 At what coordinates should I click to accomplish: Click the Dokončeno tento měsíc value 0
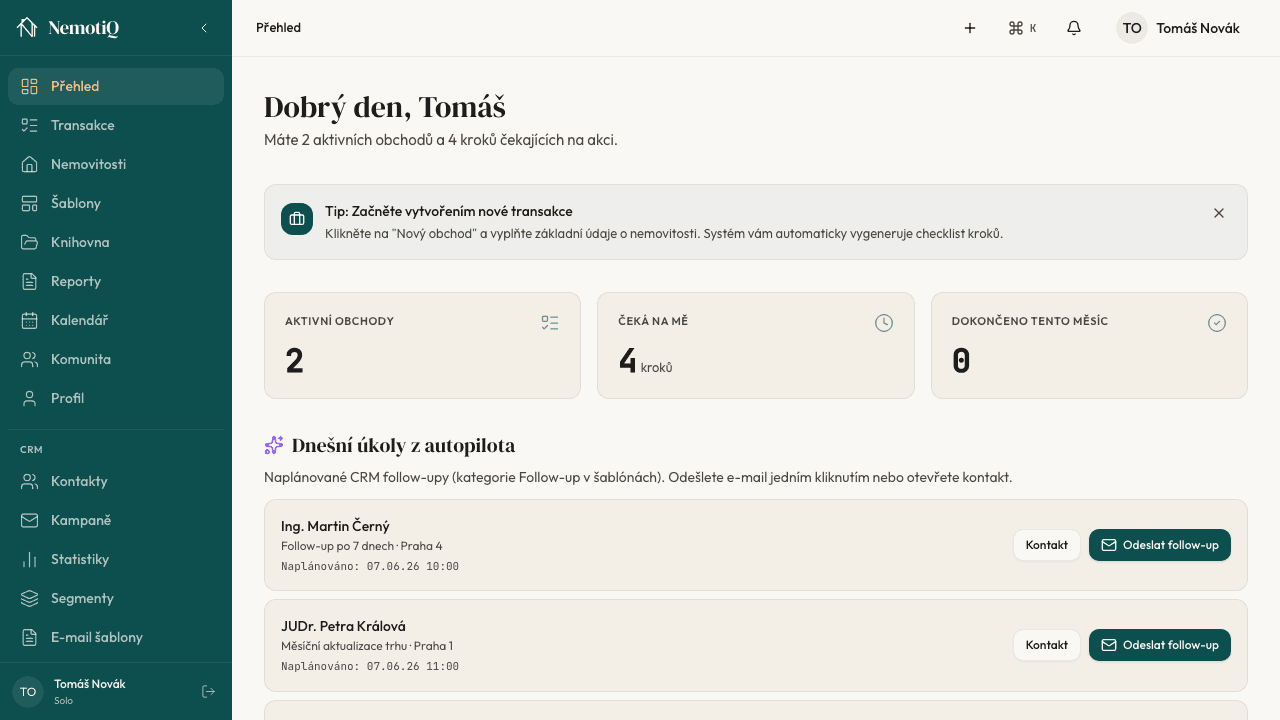[x=961, y=360]
